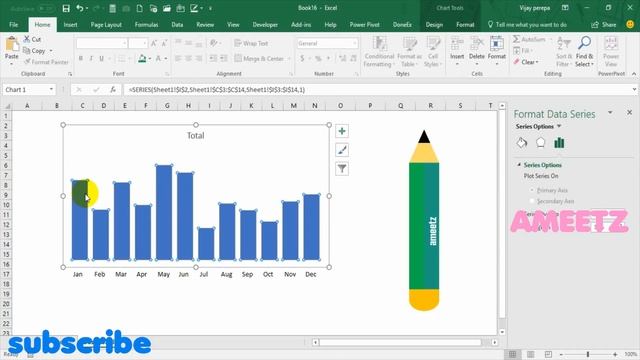The height and width of the screenshot is (360, 640).
Task: Click the zoom out minus button
Action: (x=561, y=354)
